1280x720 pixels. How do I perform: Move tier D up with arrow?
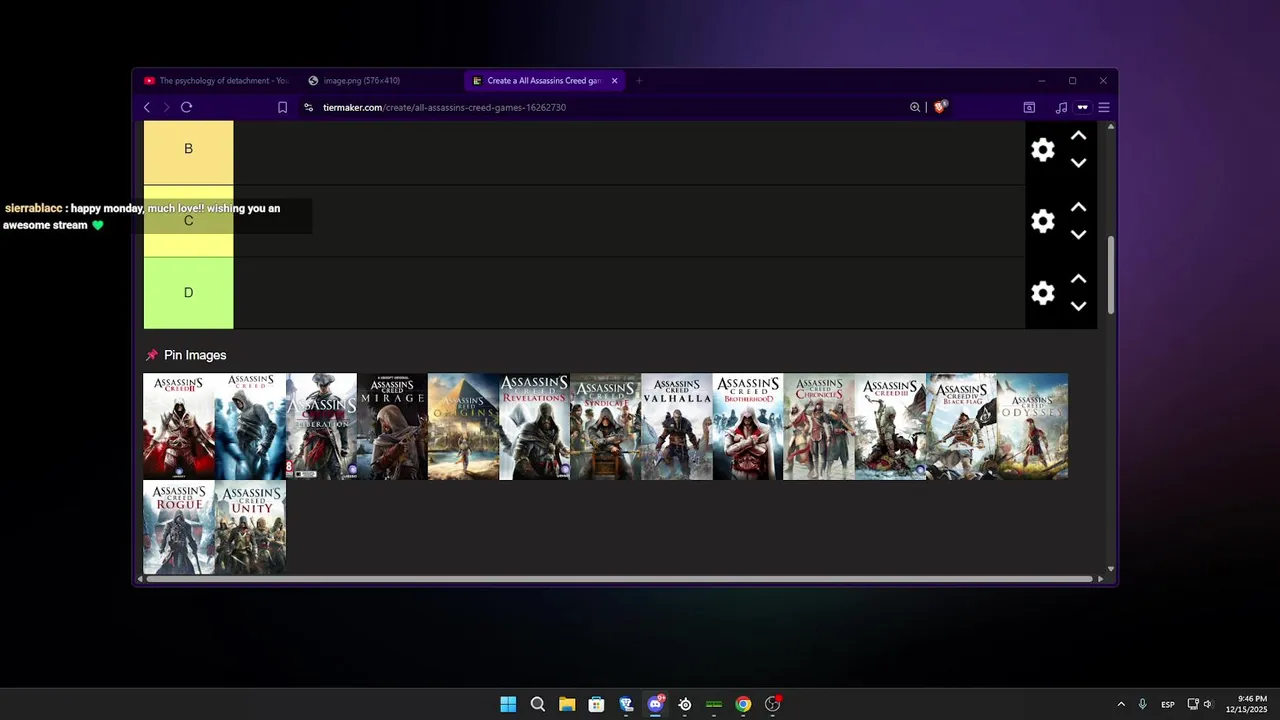click(x=1078, y=279)
